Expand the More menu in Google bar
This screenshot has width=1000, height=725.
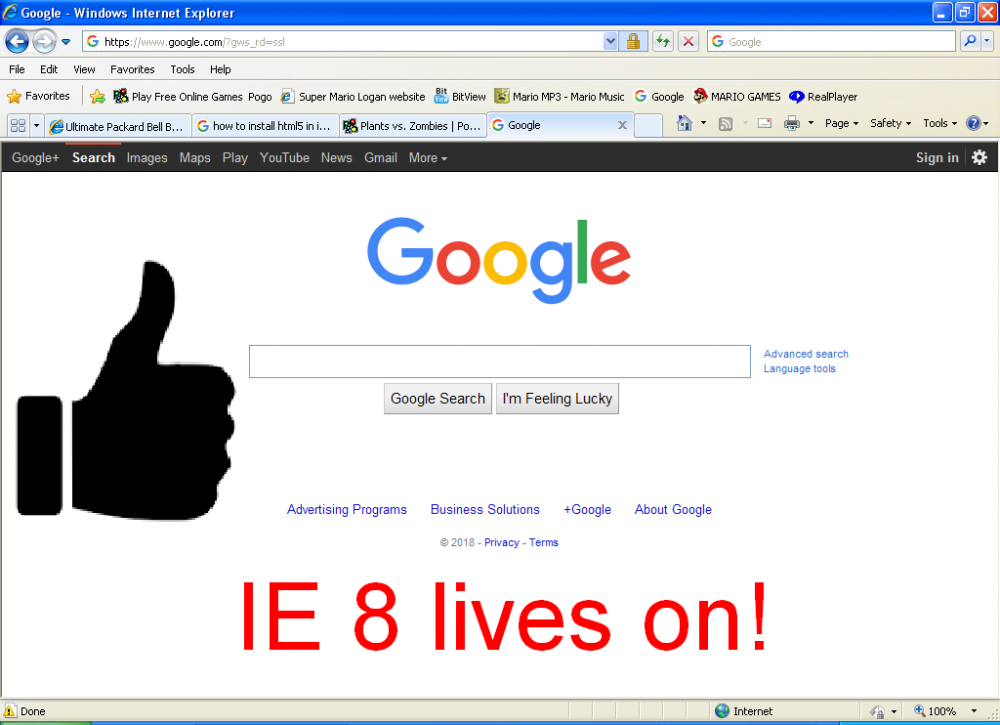[427, 158]
